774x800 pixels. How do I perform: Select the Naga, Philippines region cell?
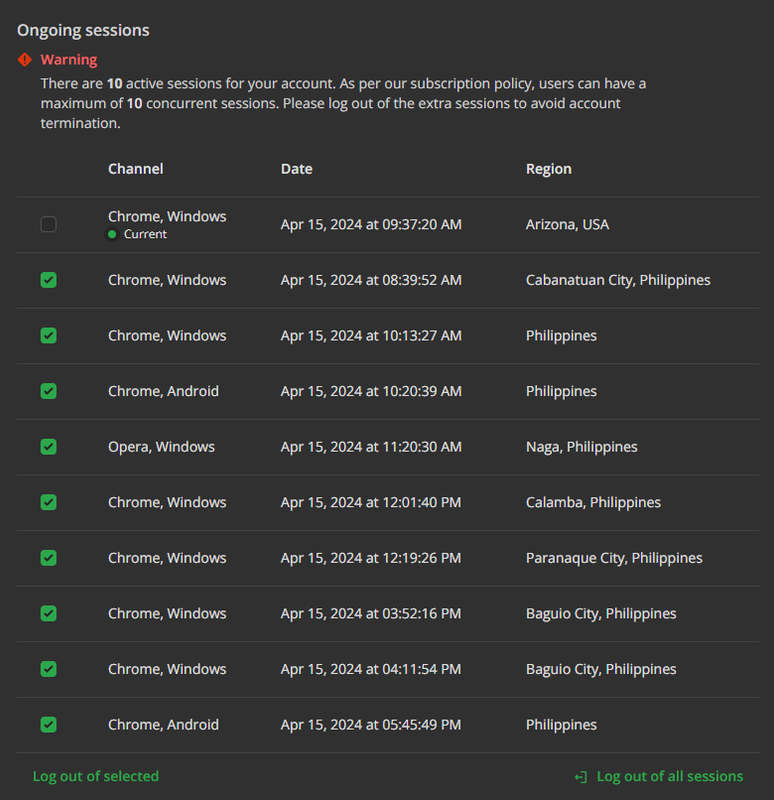pyautogui.click(x=582, y=446)
